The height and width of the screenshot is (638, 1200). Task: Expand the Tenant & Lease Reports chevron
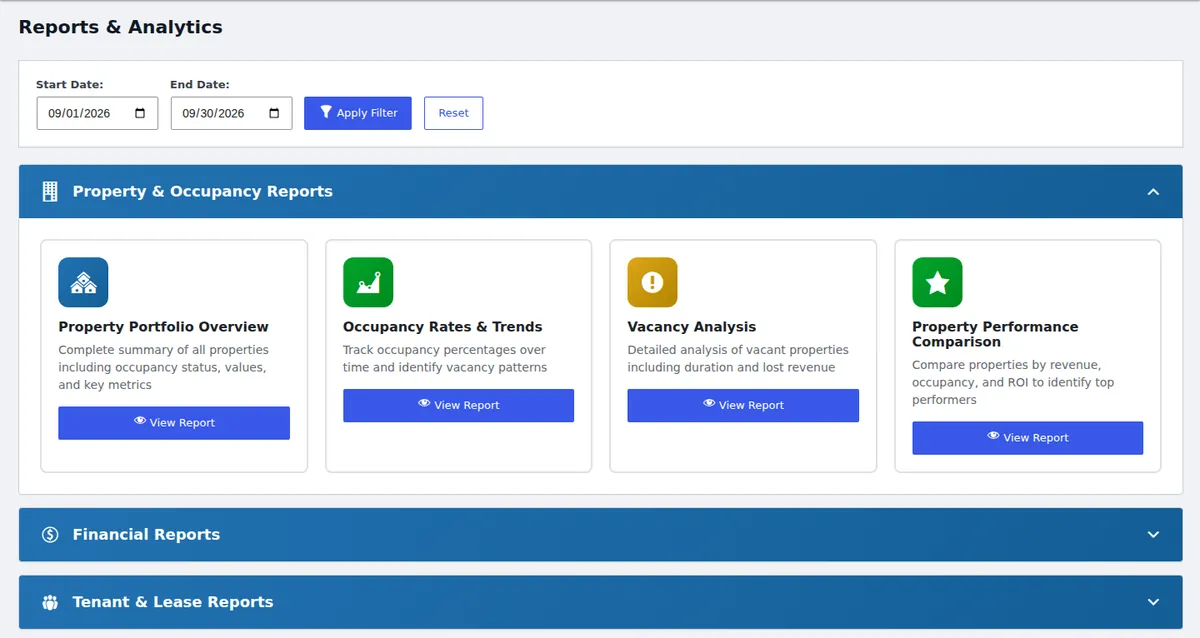pos(1153,602)
